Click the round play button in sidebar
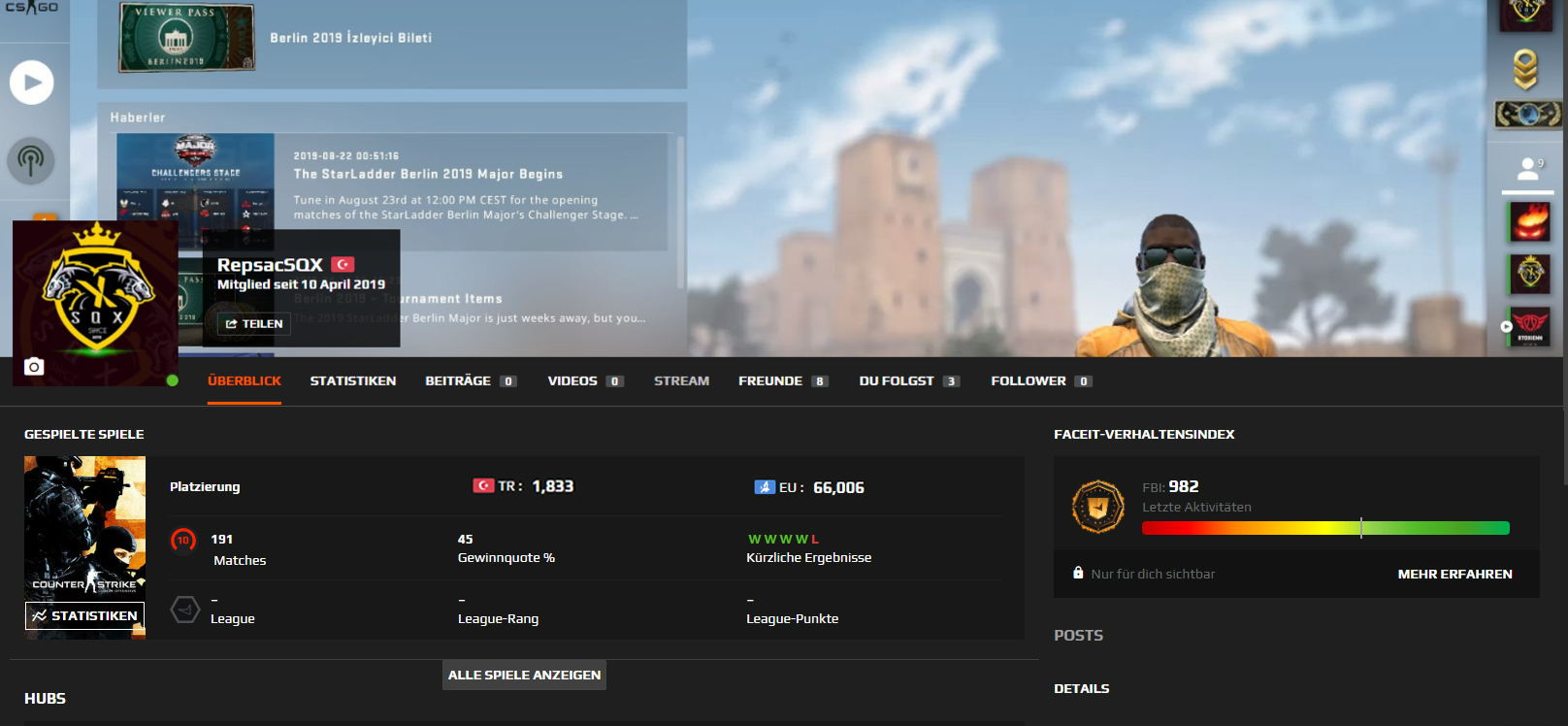The image size is (1568, 726). [x=32, y=82]
